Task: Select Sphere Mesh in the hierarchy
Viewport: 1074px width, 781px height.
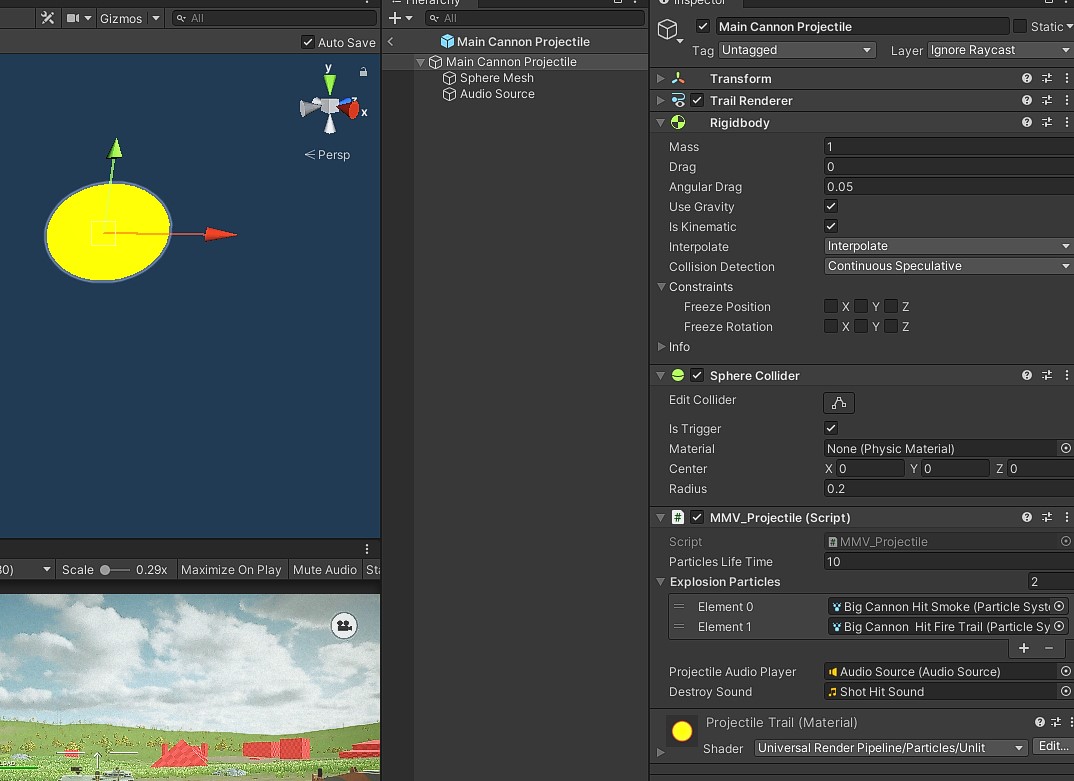Action: [497, 78]
